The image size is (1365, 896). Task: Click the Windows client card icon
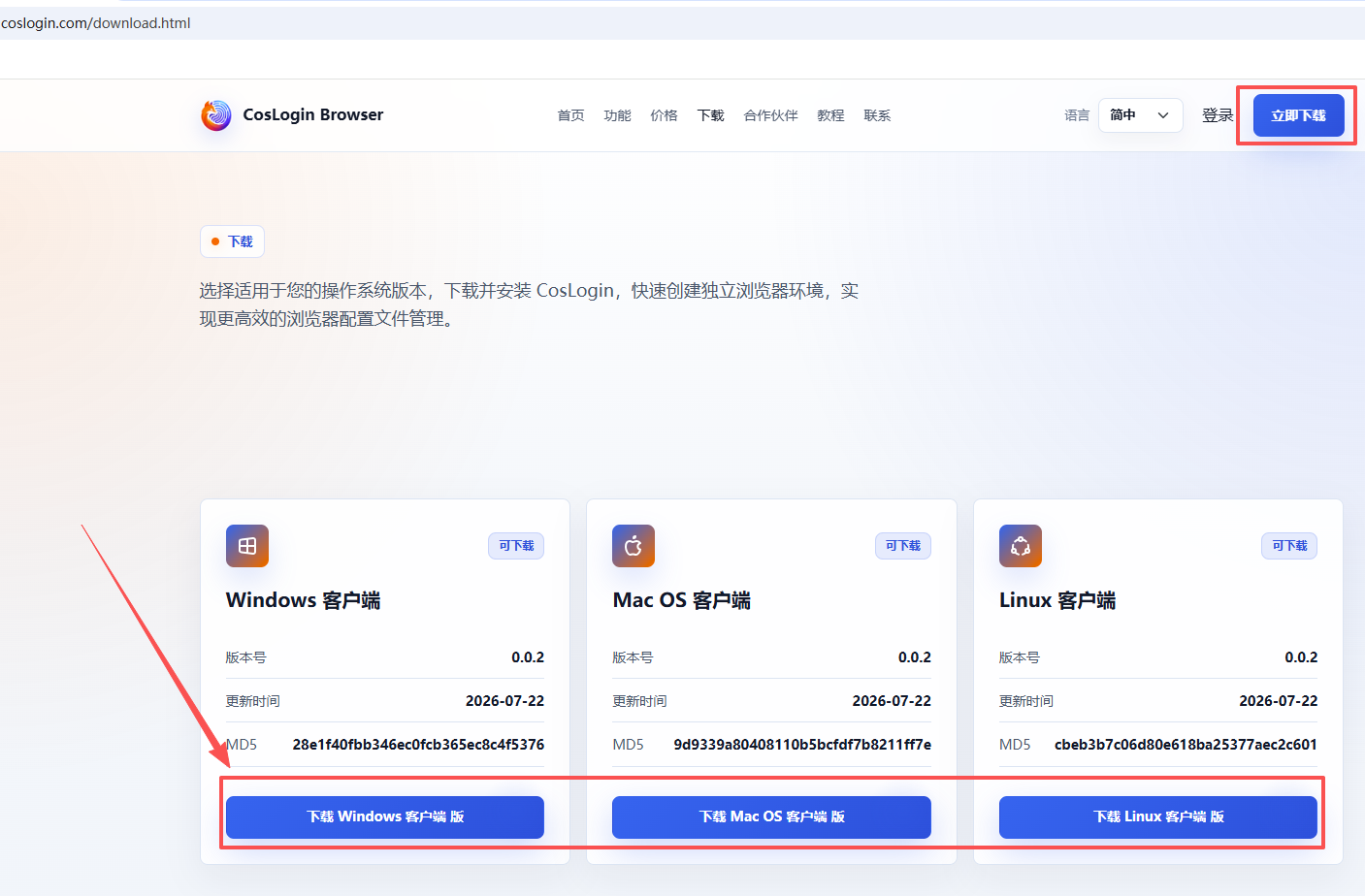coord(247,546)
